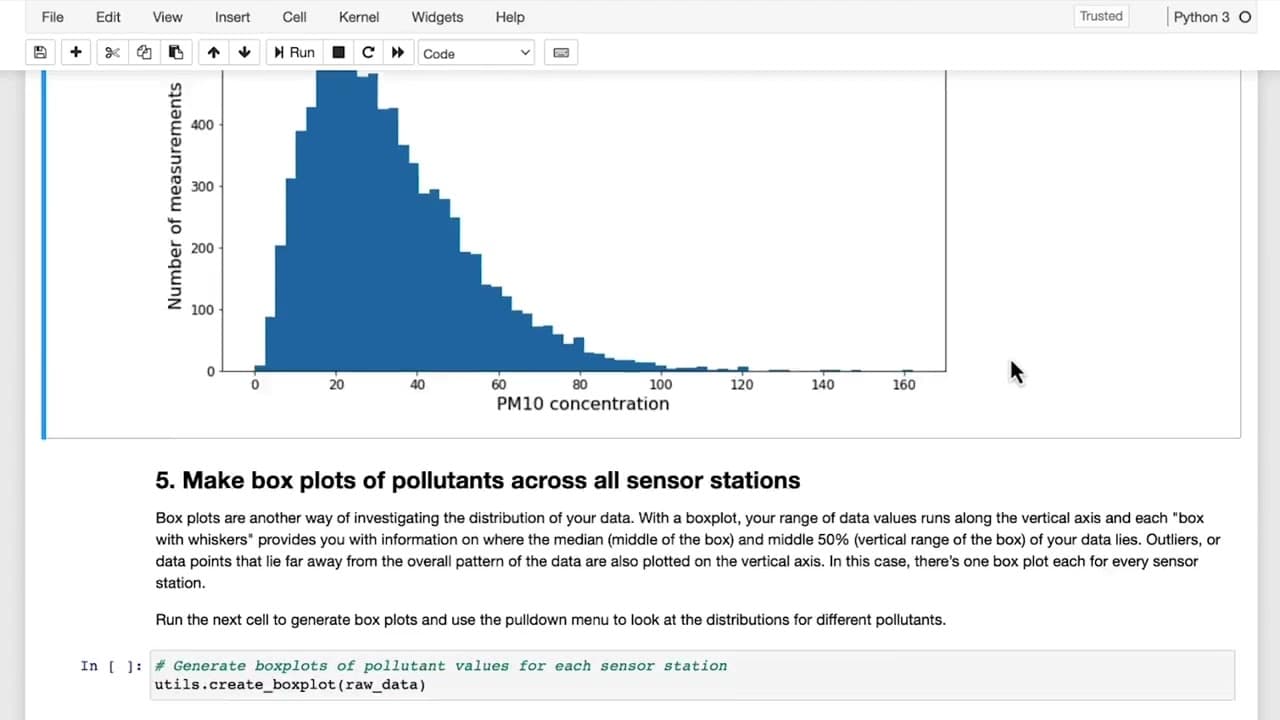This screenshot has height=720, width=1280.
Task: Copy selected cells icon
Action: tap(144, 53)
